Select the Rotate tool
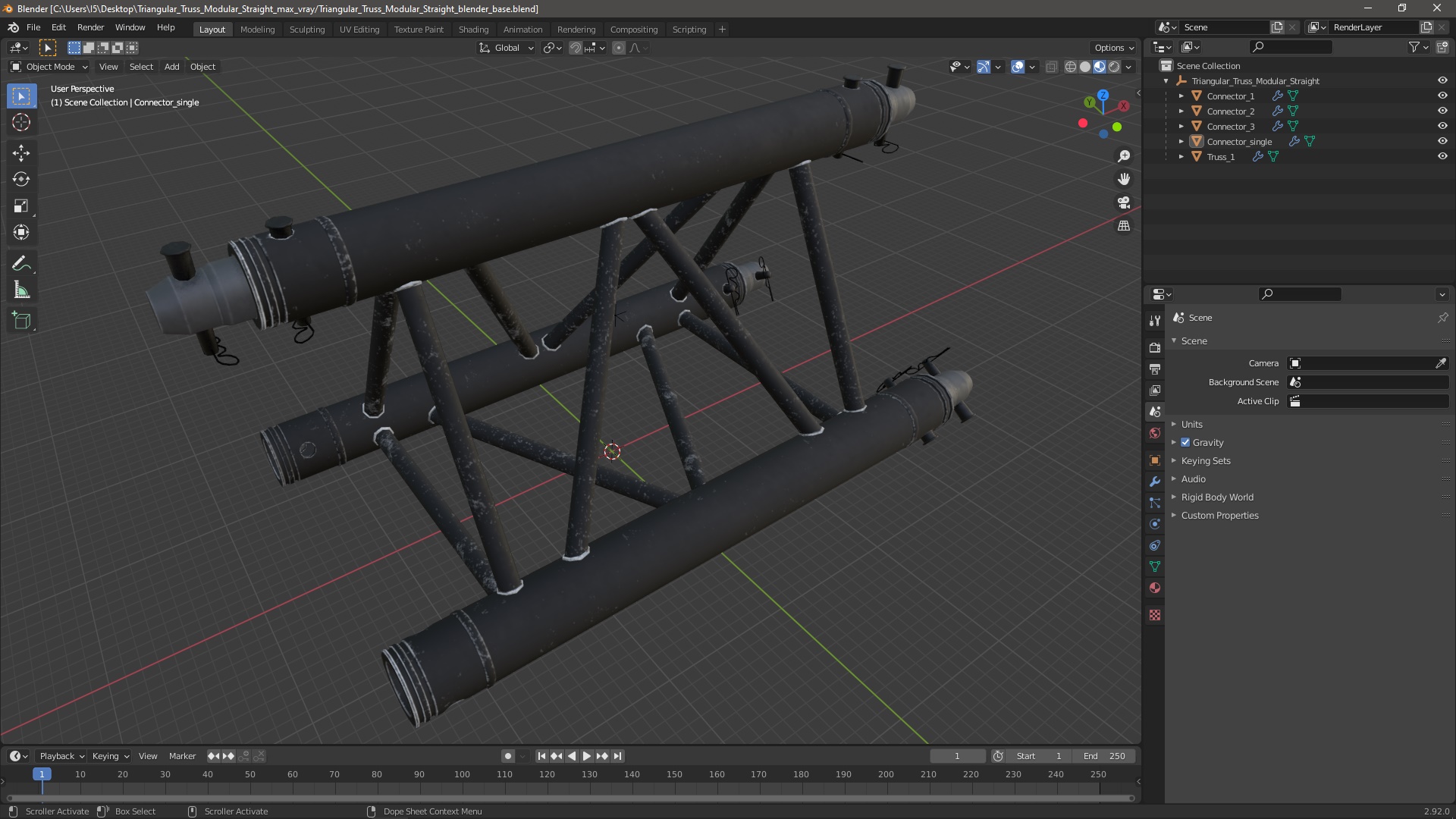This screenshot has width=1456, height=819. pyautogui.click(x=21, y=180)
